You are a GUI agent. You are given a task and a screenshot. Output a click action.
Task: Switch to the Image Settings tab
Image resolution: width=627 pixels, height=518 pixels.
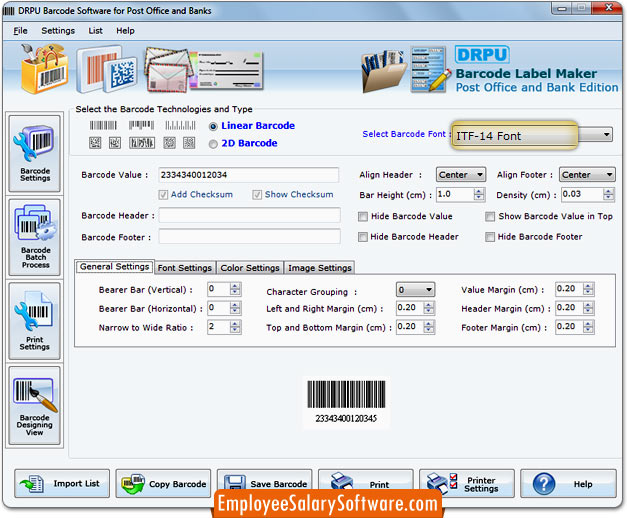pos(319,268)
